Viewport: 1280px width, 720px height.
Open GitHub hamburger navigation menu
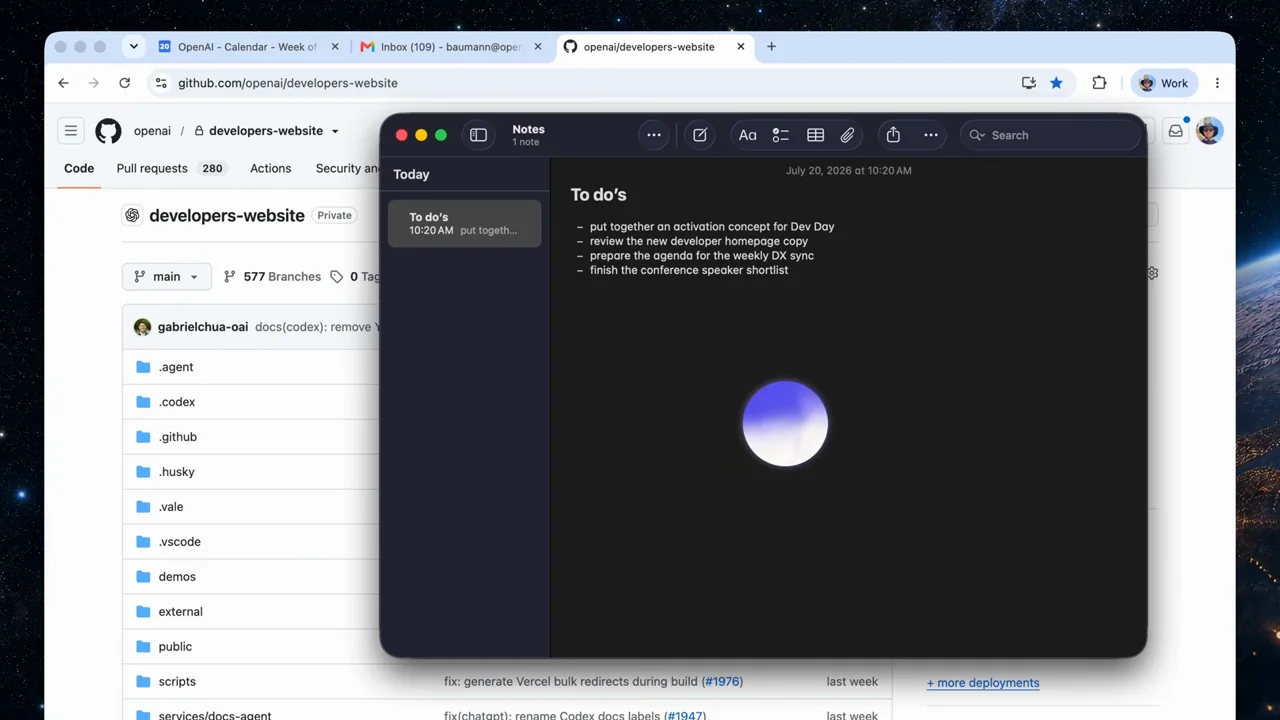71,131
